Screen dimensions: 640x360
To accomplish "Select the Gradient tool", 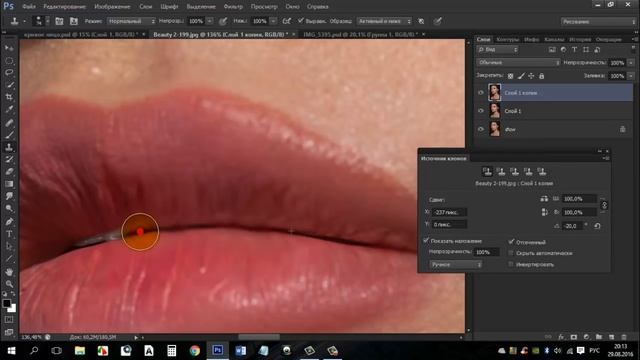I will coord(9,184).
